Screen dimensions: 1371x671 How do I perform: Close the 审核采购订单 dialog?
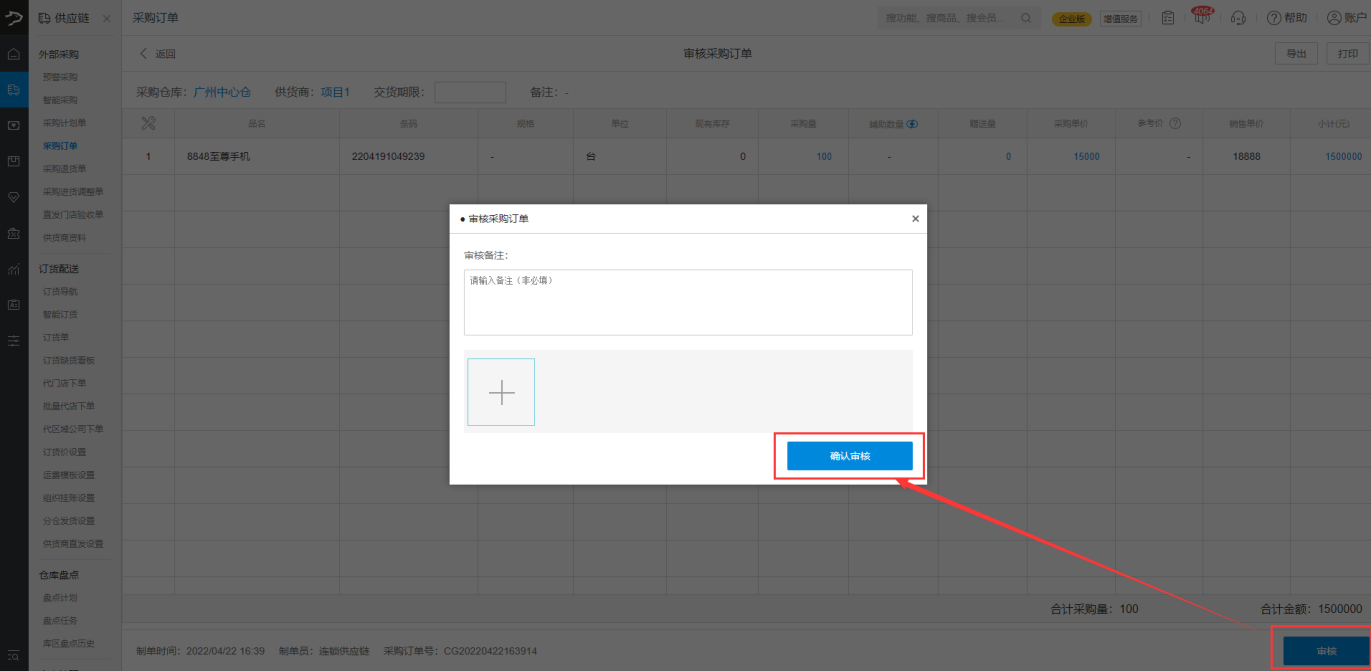pos(915,218)
